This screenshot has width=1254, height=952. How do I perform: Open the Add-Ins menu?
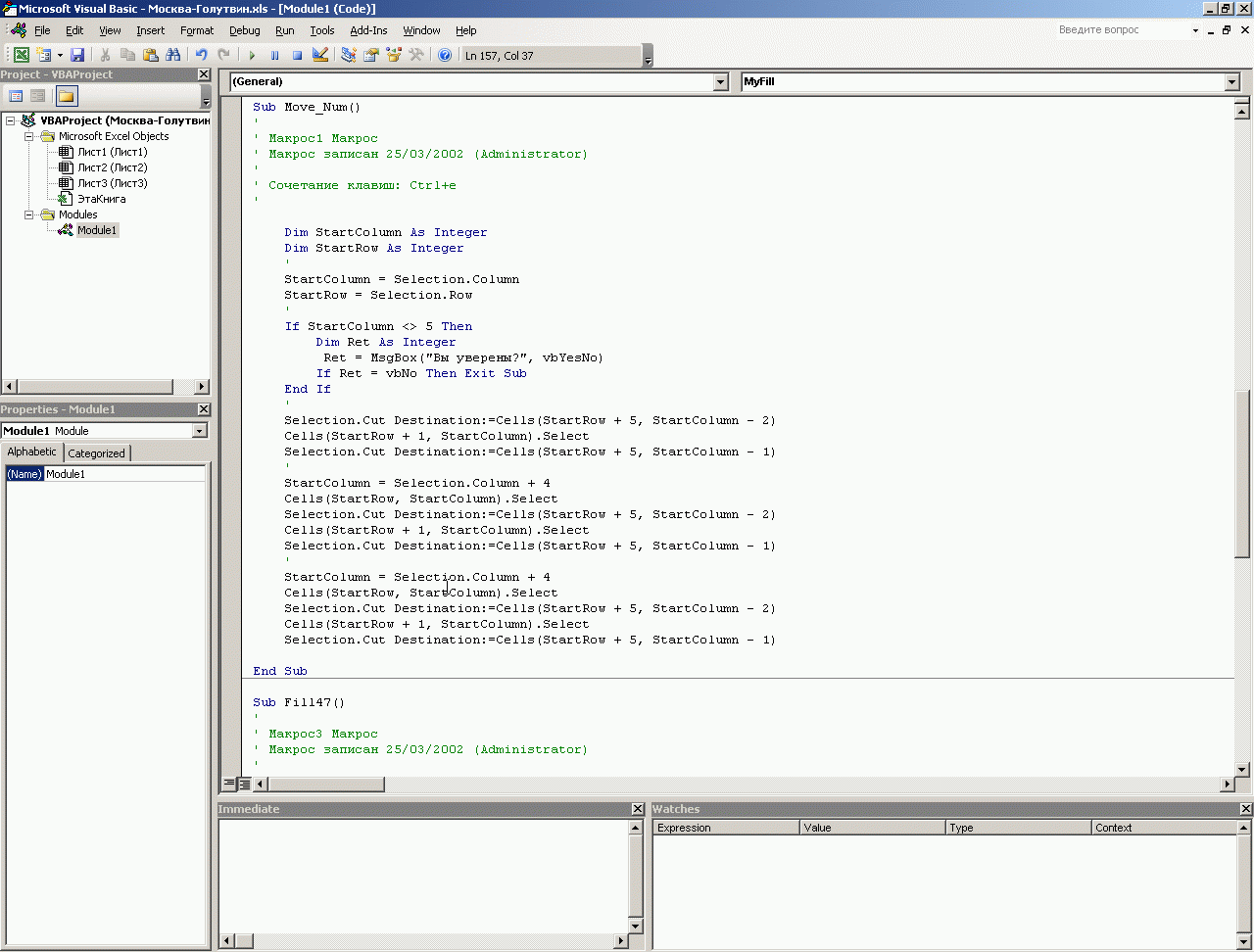point(368,30)
